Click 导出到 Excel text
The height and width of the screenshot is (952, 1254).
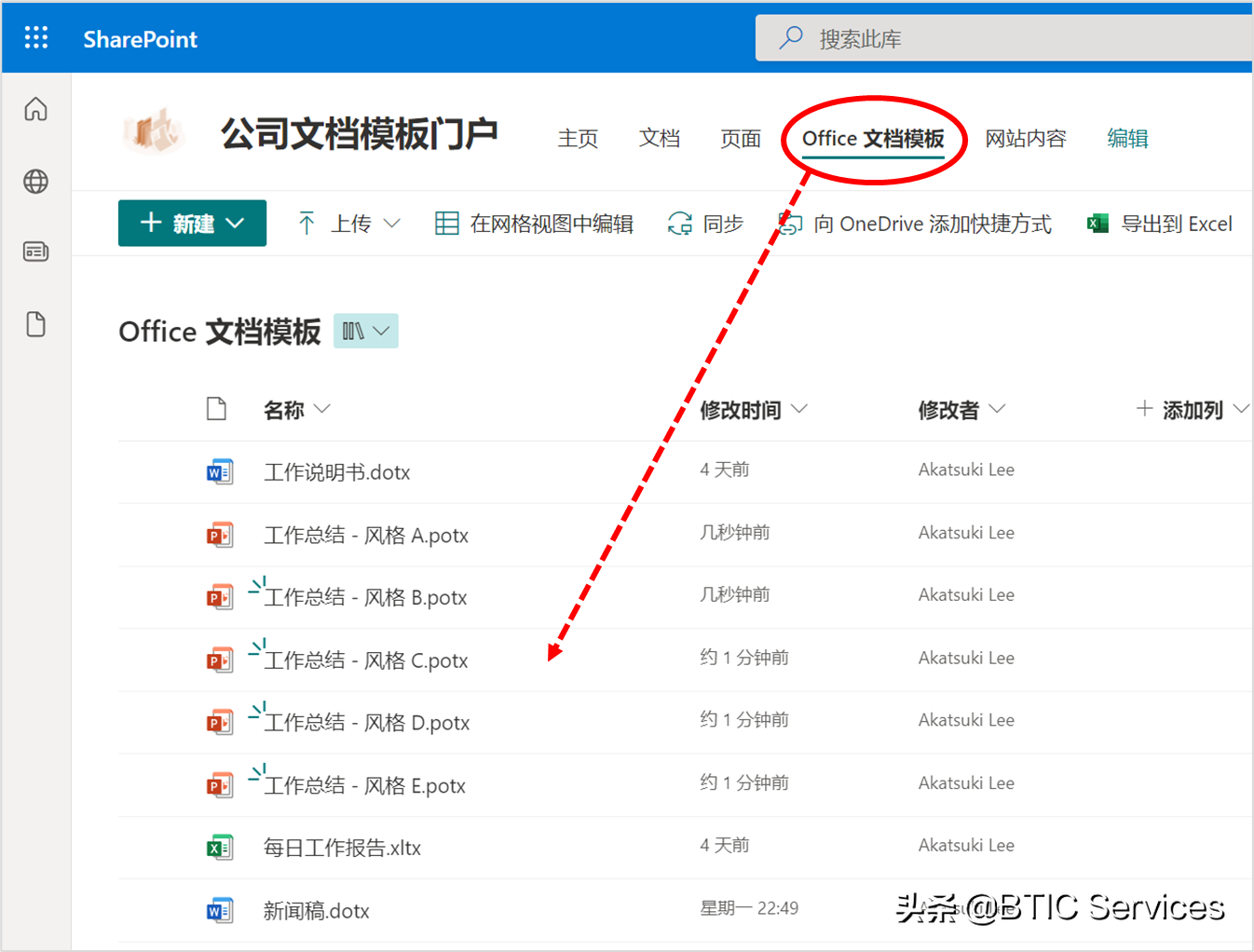[1177, 224]
